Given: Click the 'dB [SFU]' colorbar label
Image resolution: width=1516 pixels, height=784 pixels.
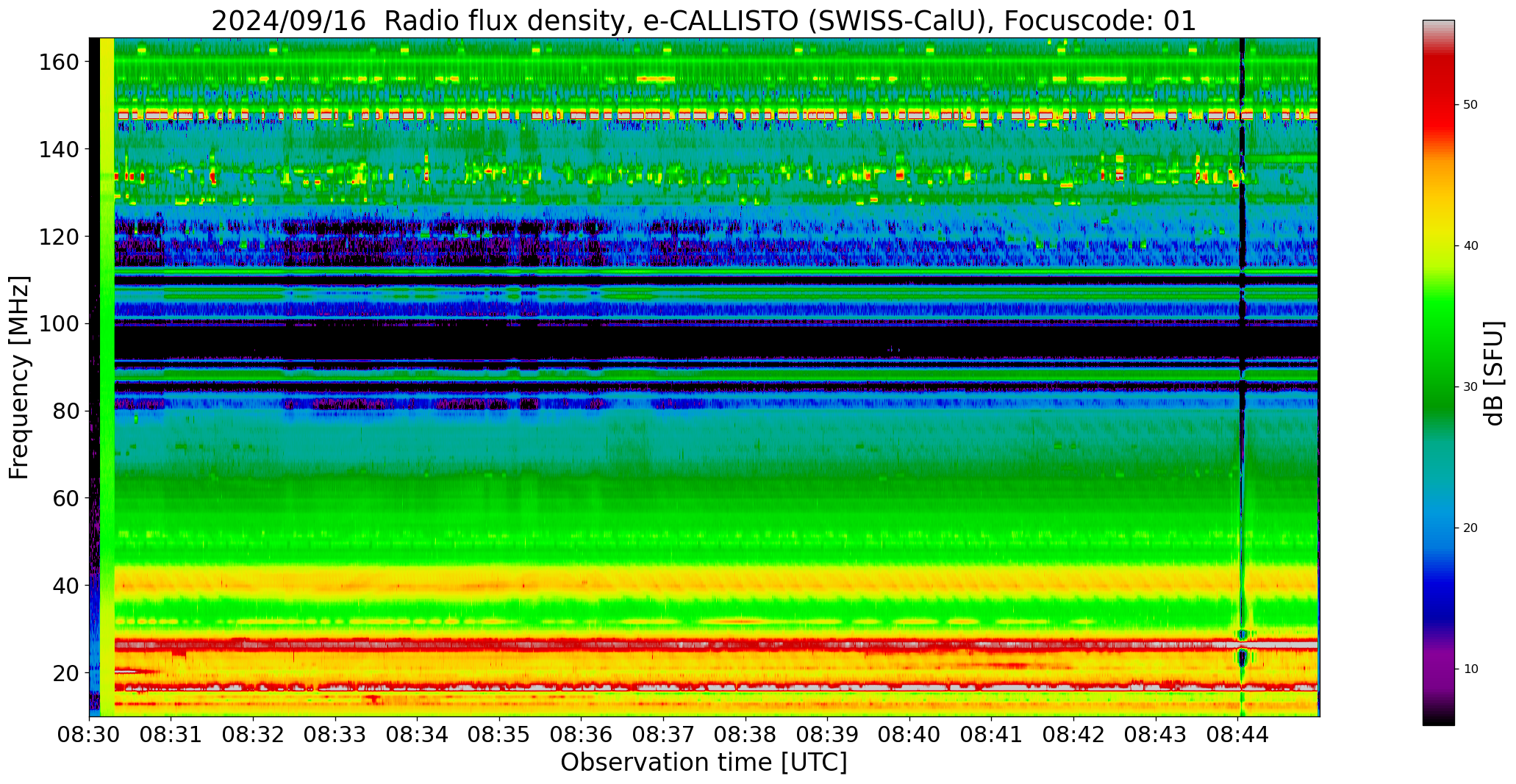Looking at the screenshot, I should 1493,373.
